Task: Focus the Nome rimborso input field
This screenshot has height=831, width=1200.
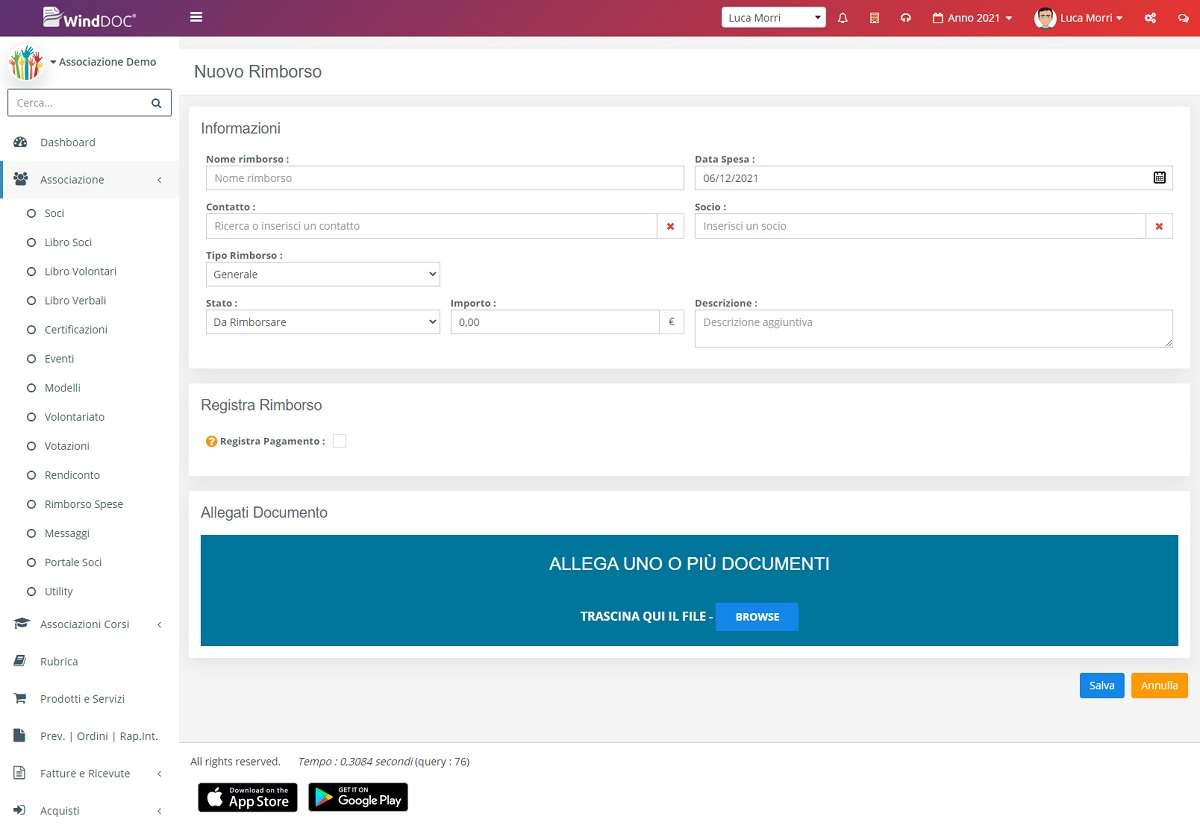Action: 445,178
